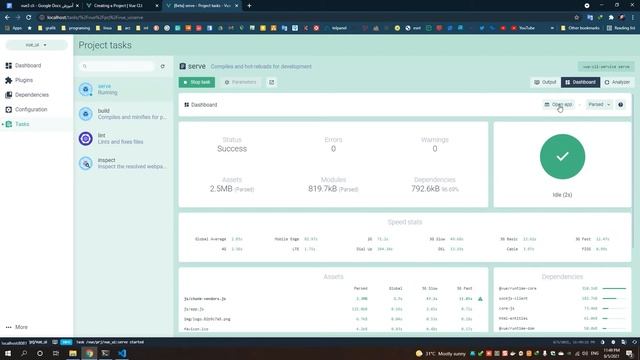Click the Open app button
640x360 pixels.
pyautogui.click(x=558, y=104)
